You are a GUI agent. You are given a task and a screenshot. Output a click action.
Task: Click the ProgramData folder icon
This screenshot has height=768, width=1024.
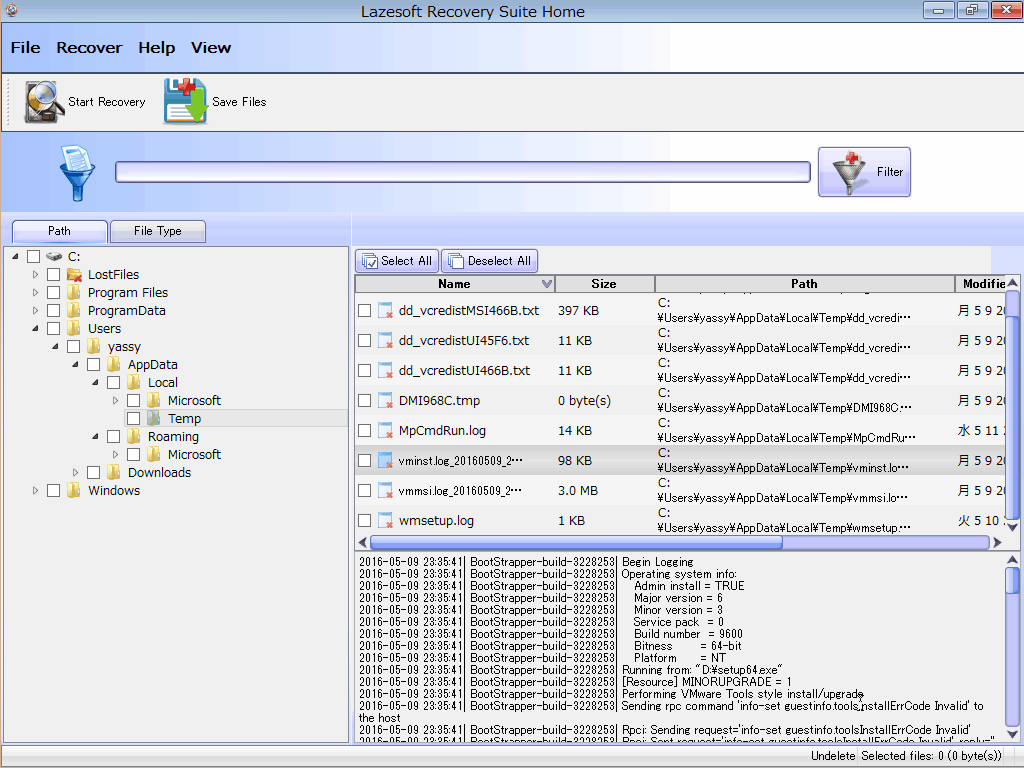coord(74,311)
